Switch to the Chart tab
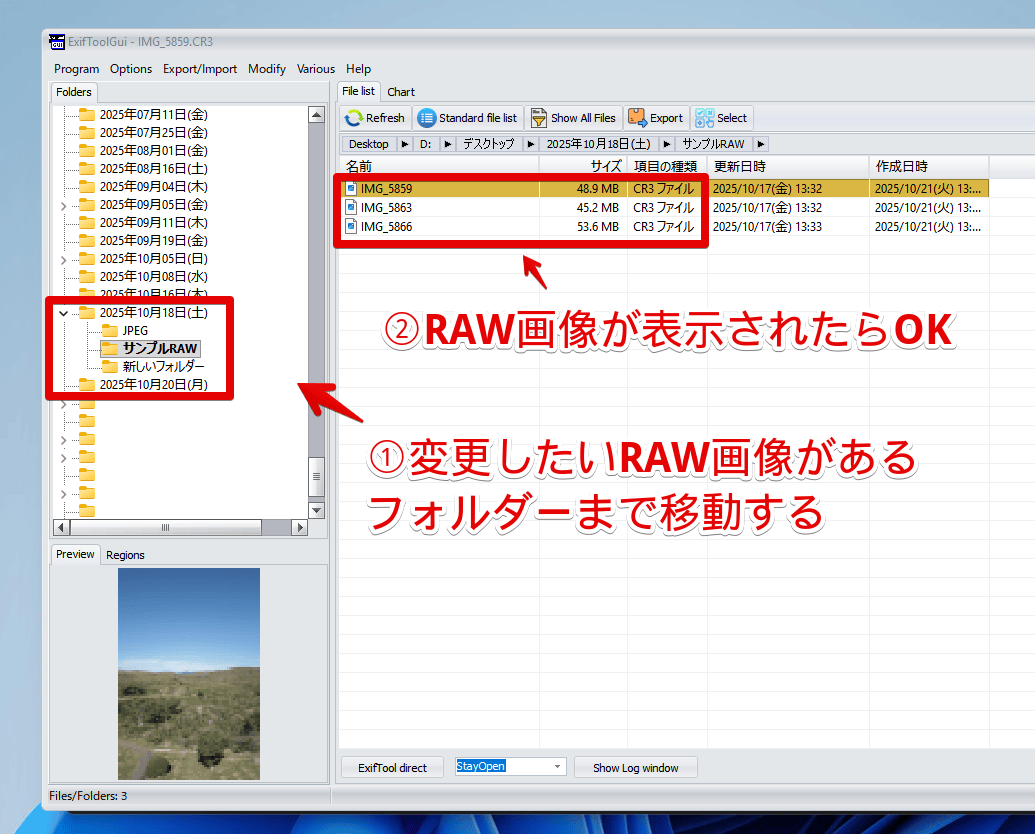Image resolution: width=1035 pixels, height=834 pixels. point(401,91)
